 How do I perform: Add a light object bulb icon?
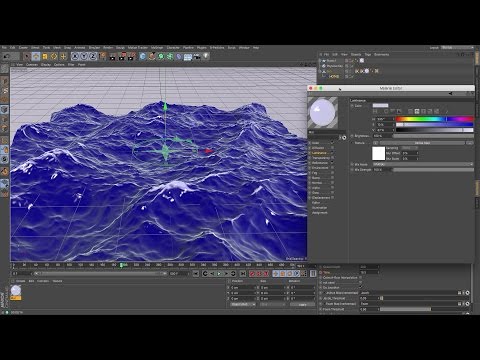[206, 56]
